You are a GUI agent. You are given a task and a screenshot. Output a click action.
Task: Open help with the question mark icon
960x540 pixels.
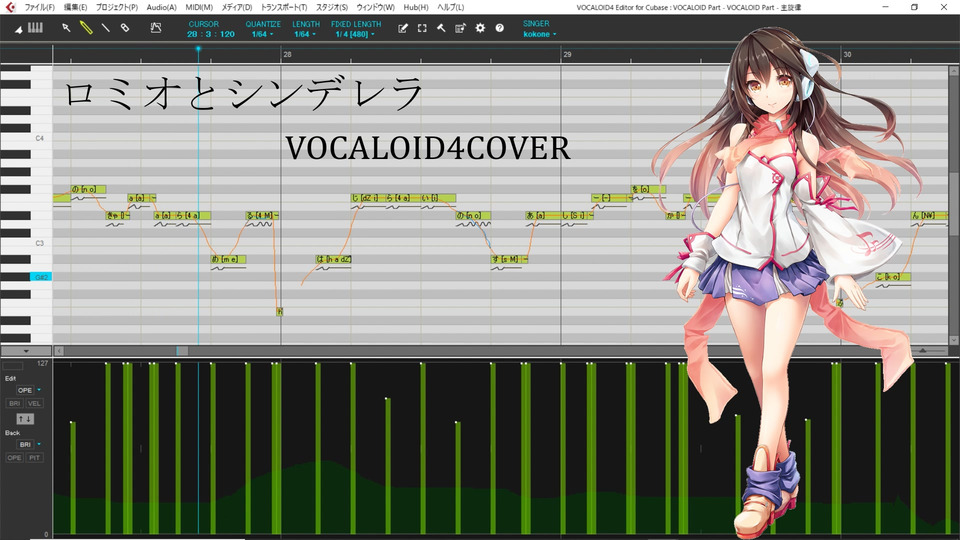point(500,28)
